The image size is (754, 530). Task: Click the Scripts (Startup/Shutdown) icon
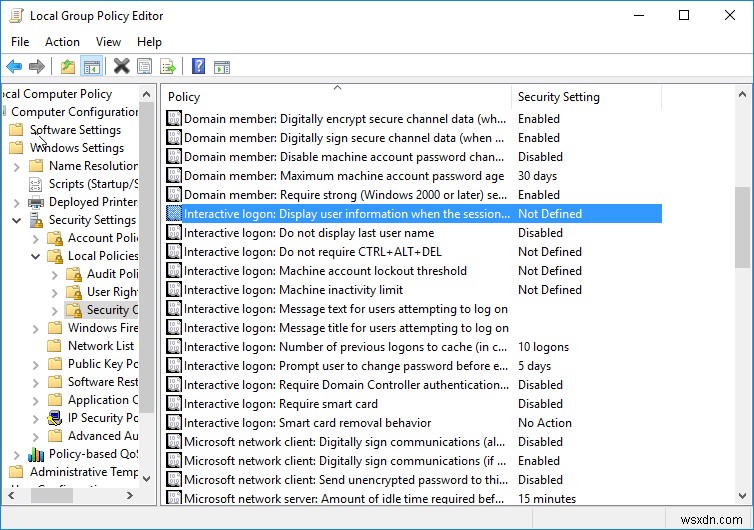click(36, 184)
